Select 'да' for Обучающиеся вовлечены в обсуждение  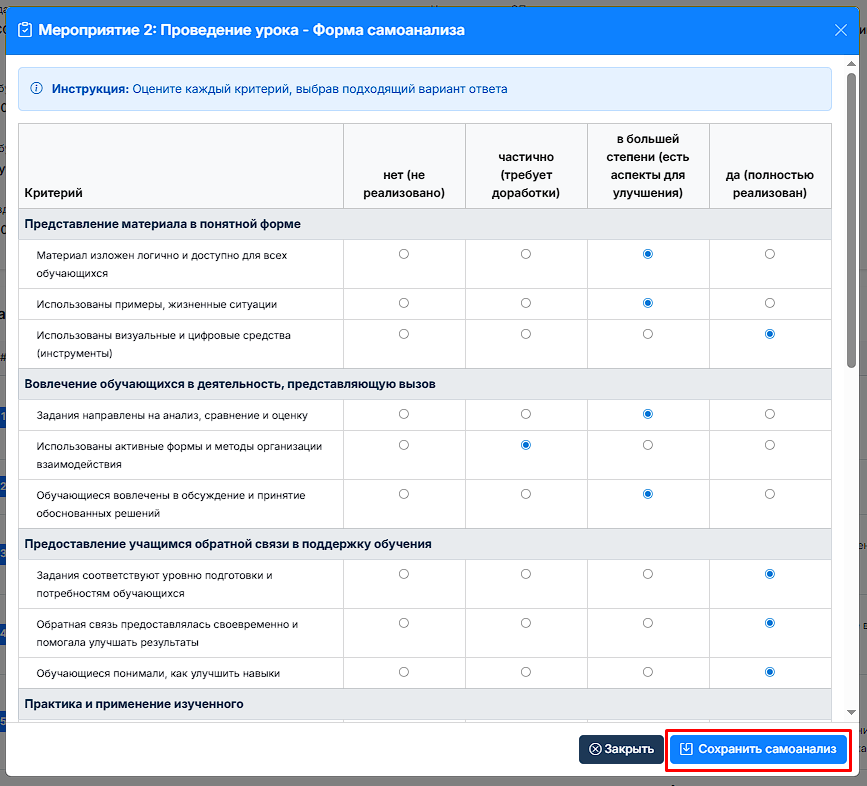(770, 494)
